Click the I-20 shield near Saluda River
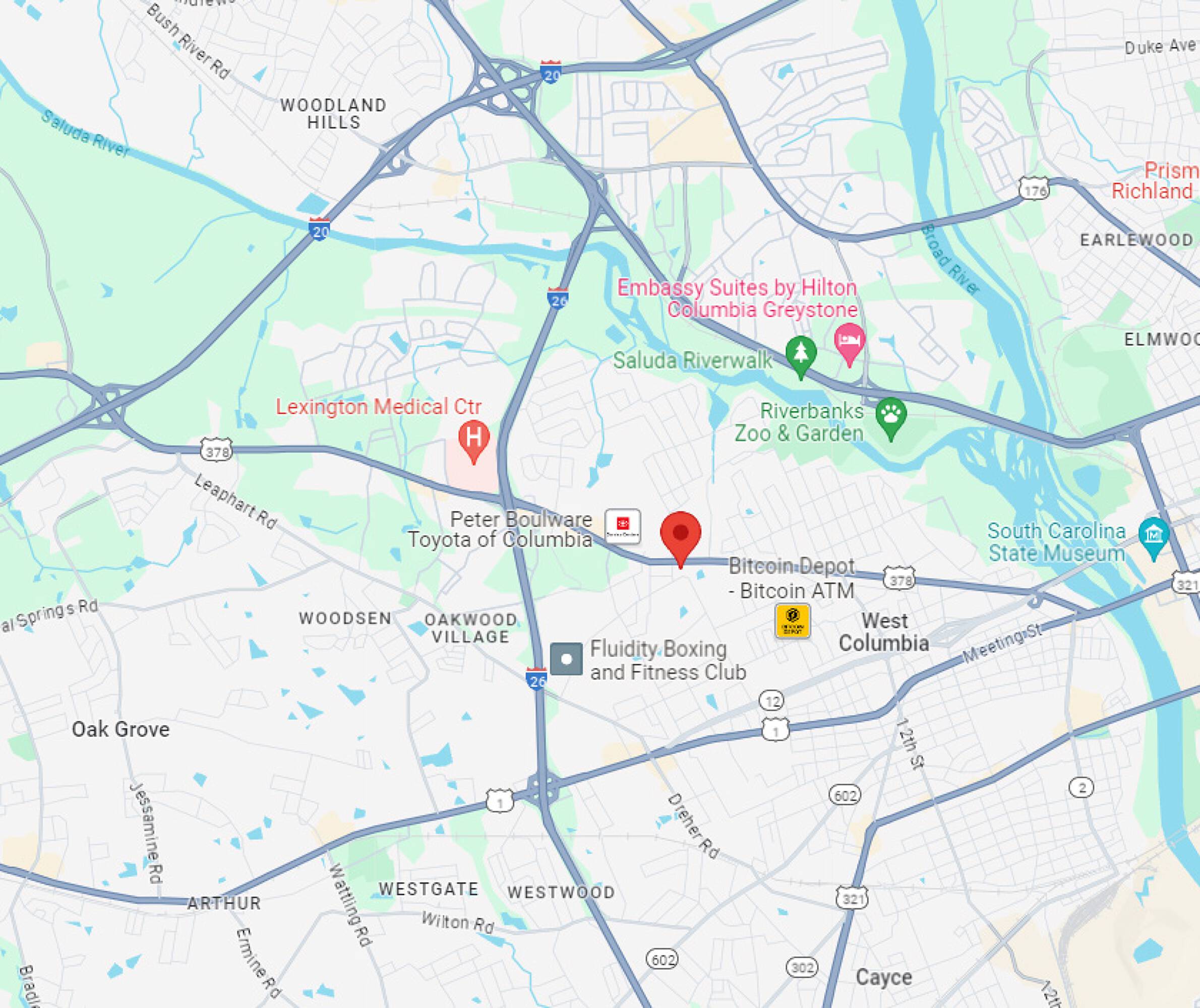Viewport: 1200px width, 1008px height. point(319,229)
